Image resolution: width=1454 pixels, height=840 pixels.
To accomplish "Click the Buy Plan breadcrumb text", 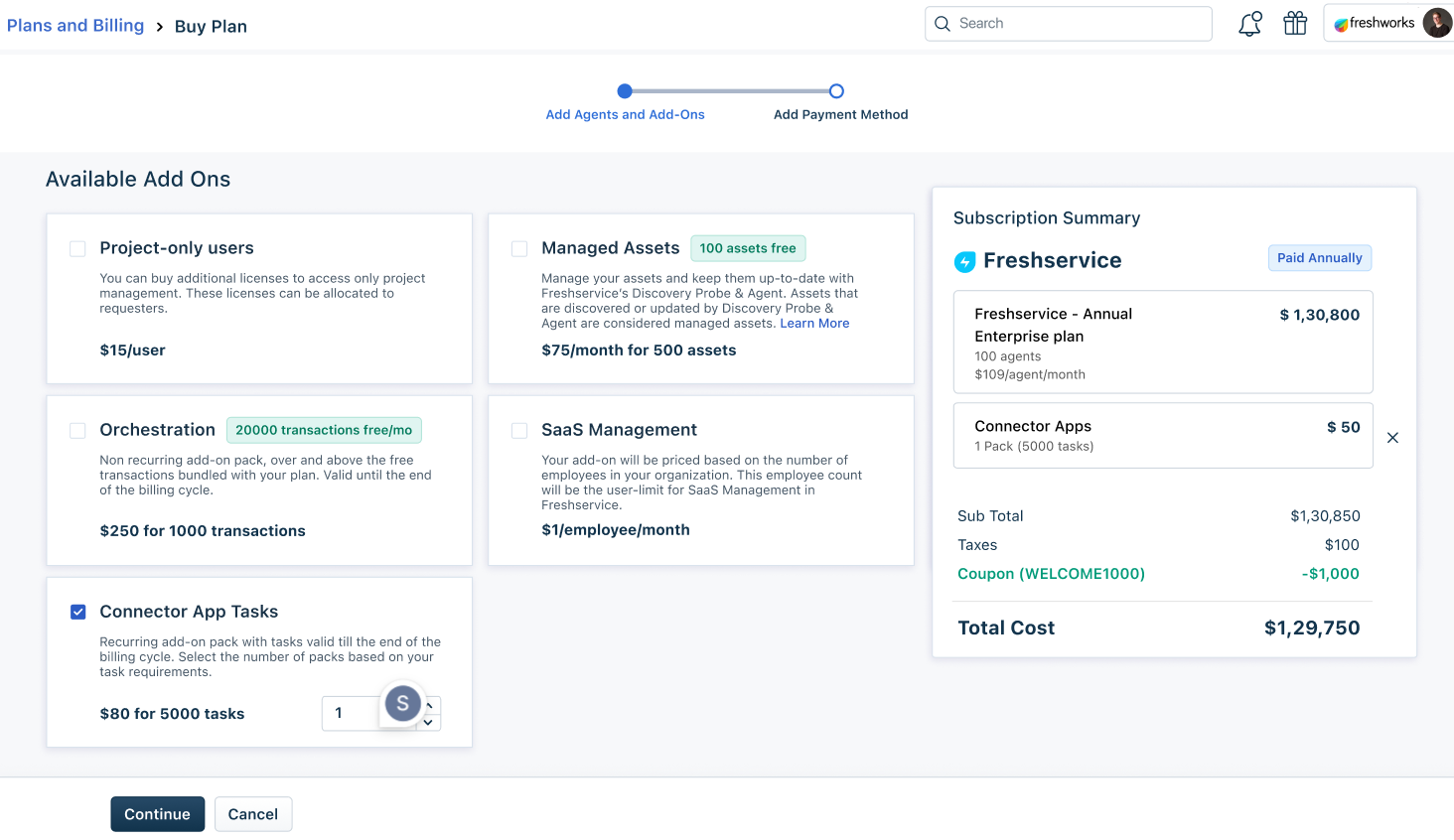I will 211,27.
